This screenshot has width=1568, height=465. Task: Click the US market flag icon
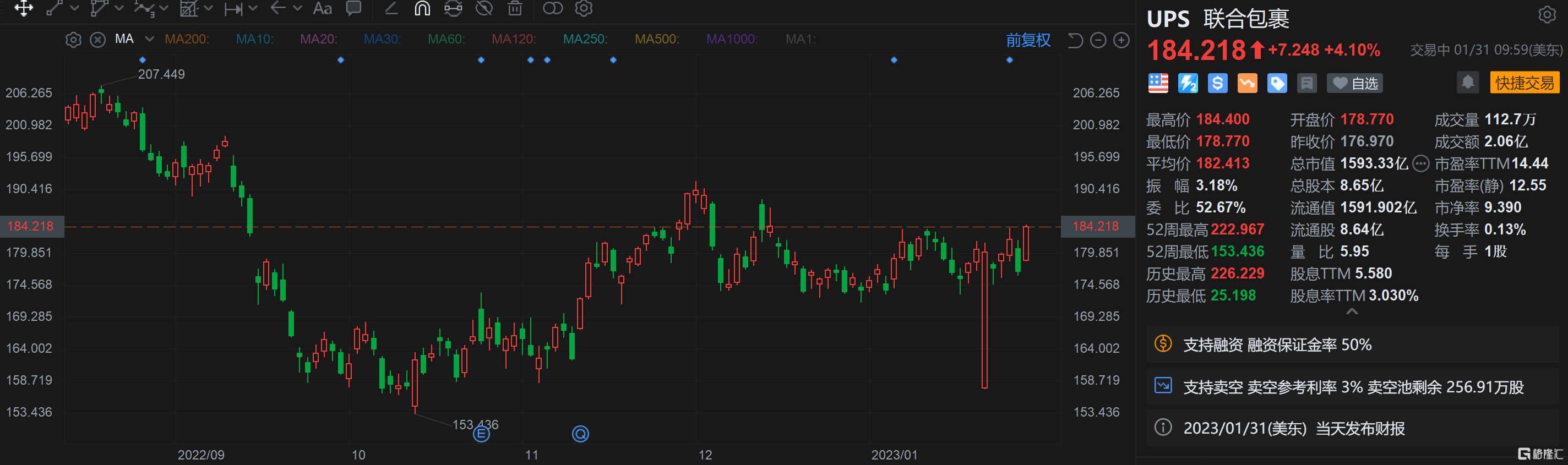[1158, 84]
